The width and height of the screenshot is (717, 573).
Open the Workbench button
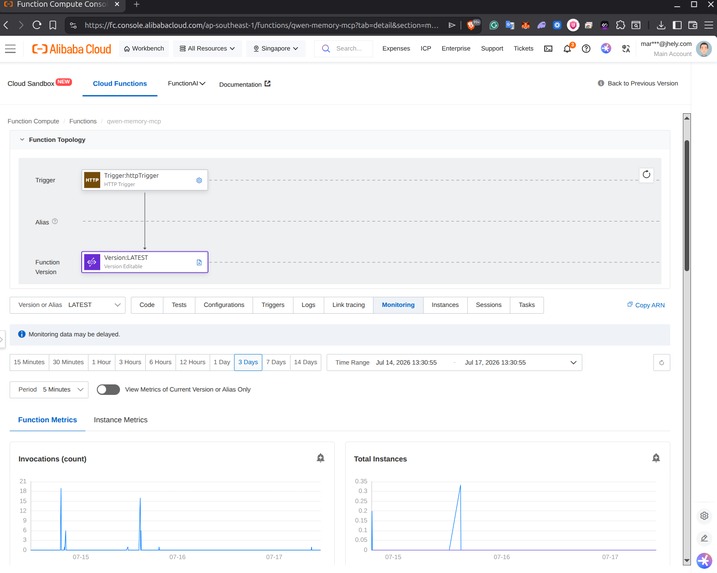pos(144,48)
